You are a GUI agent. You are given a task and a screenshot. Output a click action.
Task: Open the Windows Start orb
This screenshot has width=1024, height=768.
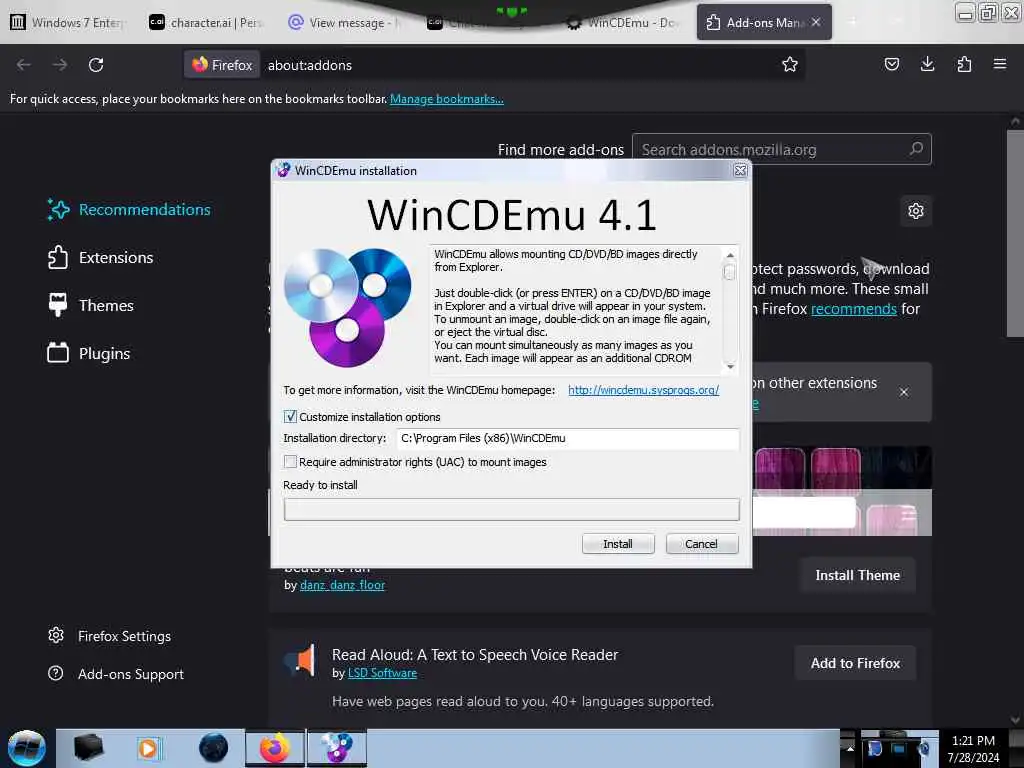[x=26, y=748]
